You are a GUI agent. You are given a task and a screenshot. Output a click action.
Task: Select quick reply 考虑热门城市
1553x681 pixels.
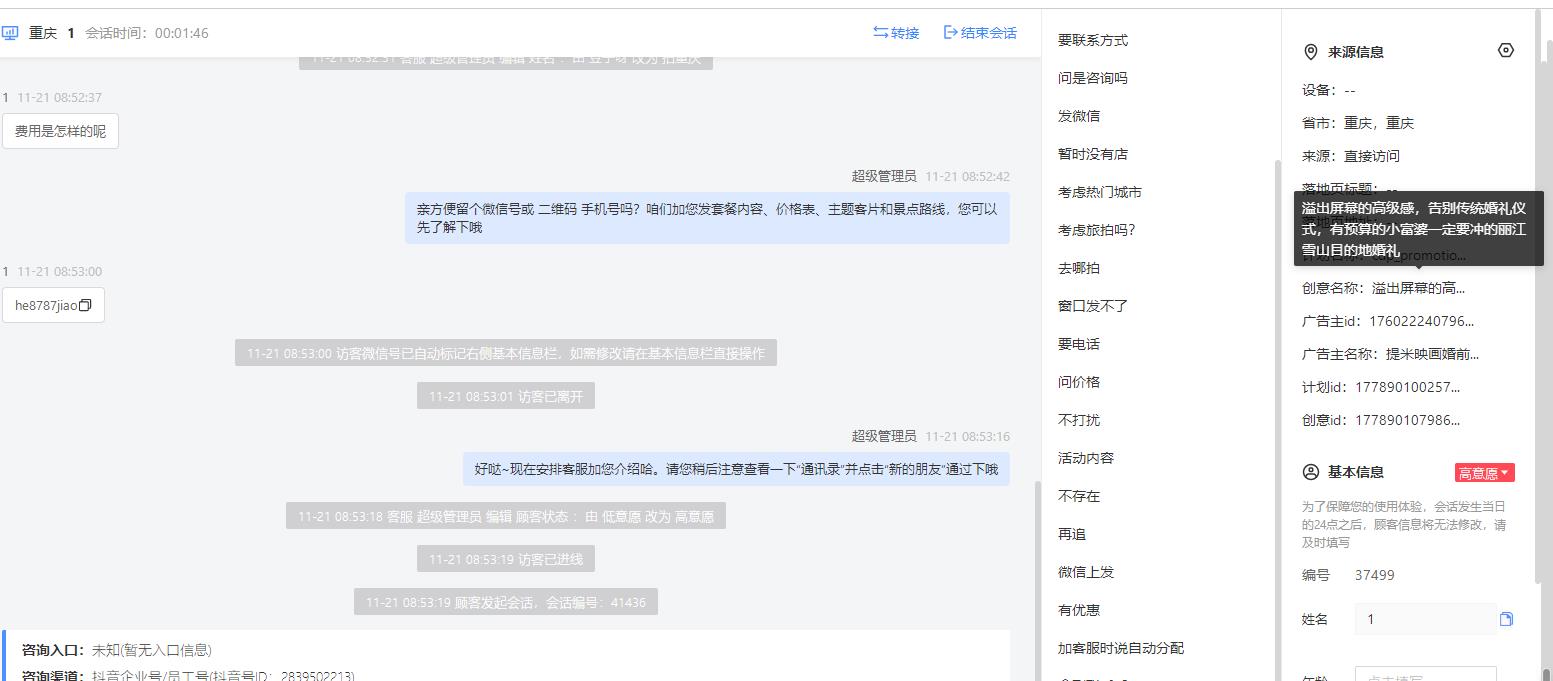(x=1100, y=192)
